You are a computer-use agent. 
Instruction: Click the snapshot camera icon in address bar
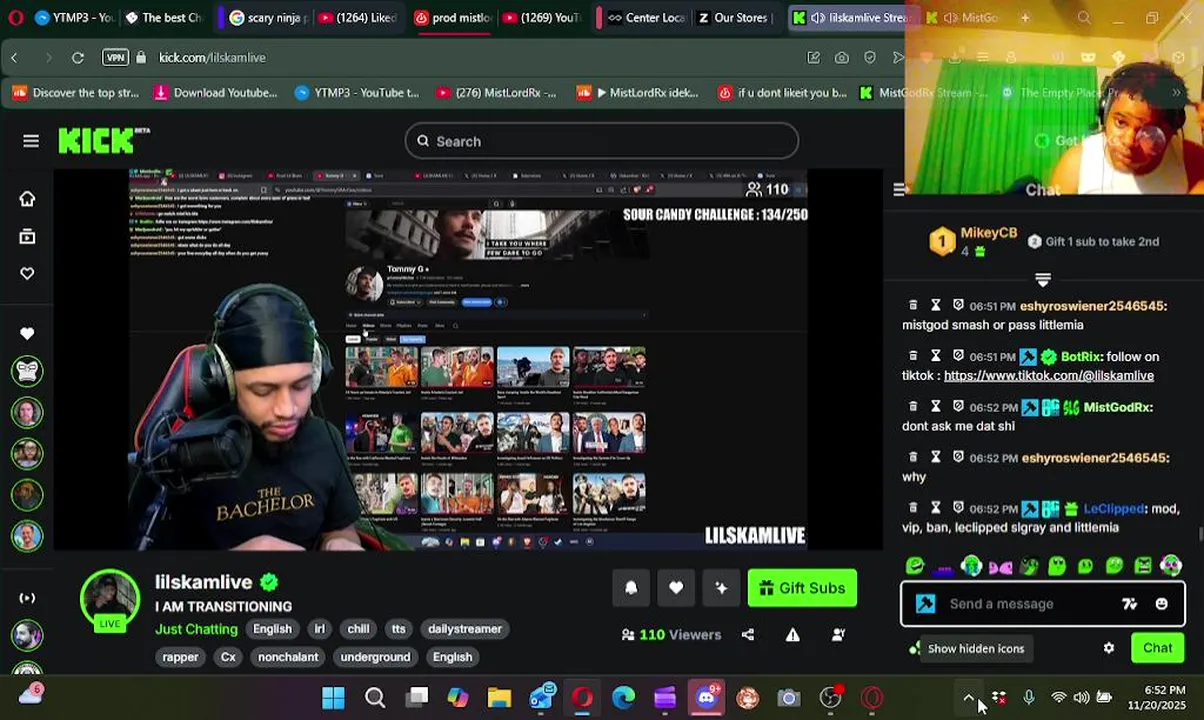[x=842, y=57]
